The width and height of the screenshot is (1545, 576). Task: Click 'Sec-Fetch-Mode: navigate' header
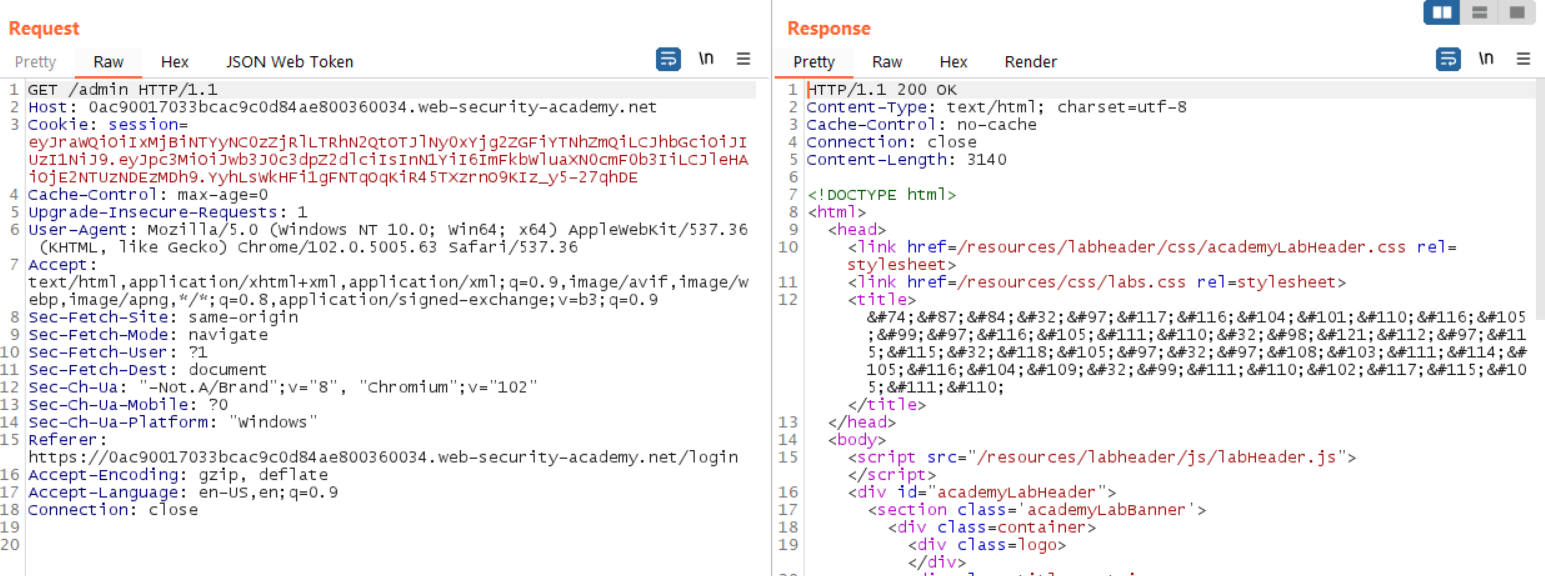click(147, 335)
